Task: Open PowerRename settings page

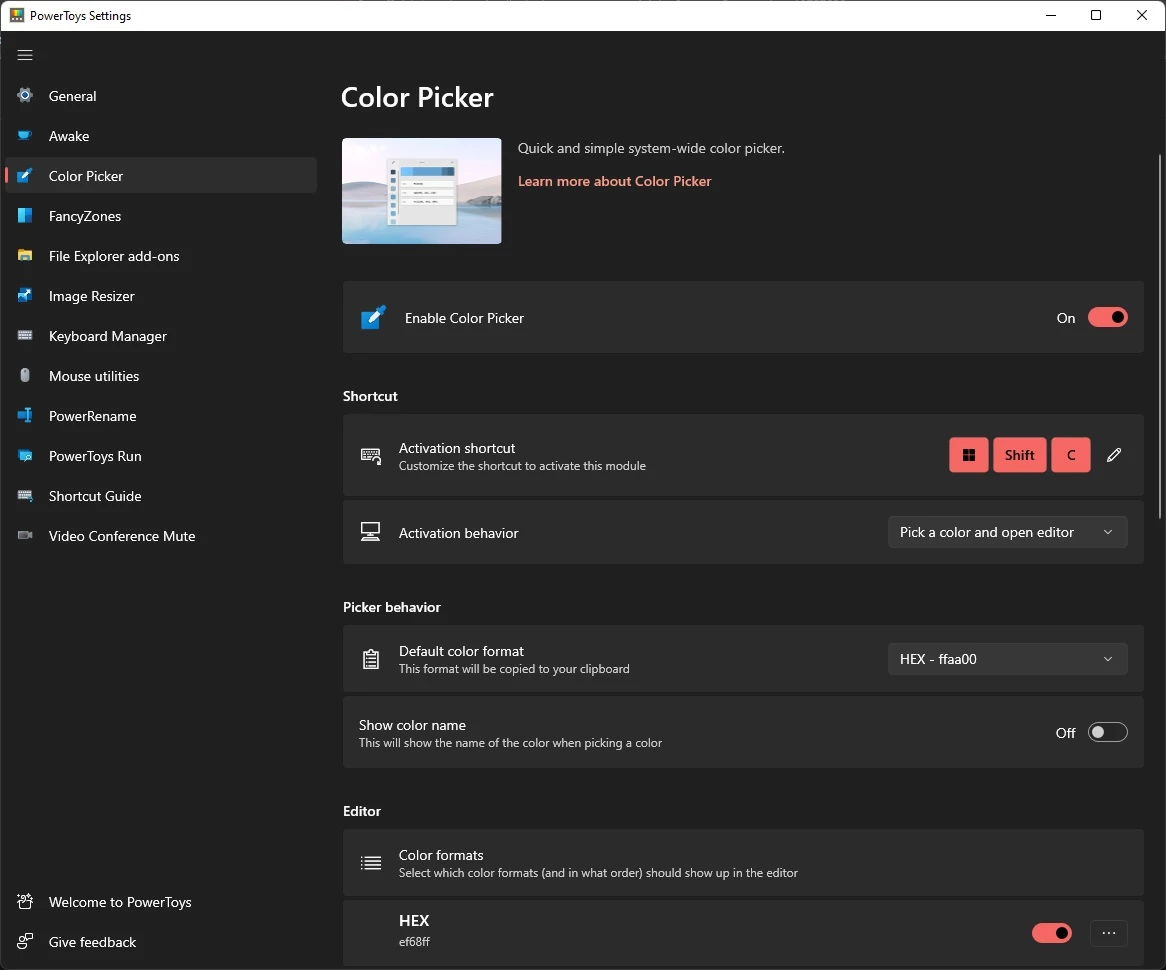Action: click(x=161, y=416)
